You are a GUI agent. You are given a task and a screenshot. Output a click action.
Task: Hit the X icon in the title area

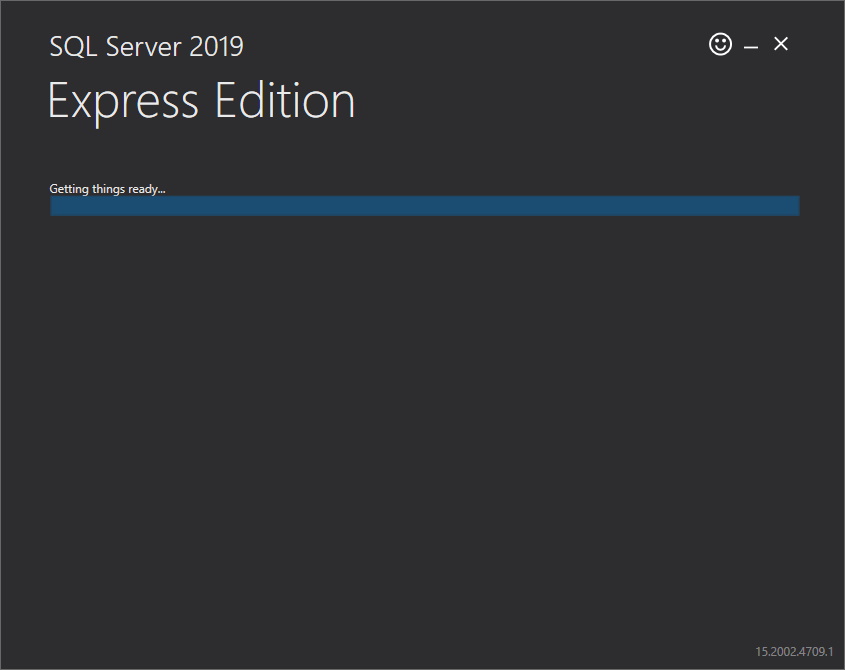(x=781, y=44)
